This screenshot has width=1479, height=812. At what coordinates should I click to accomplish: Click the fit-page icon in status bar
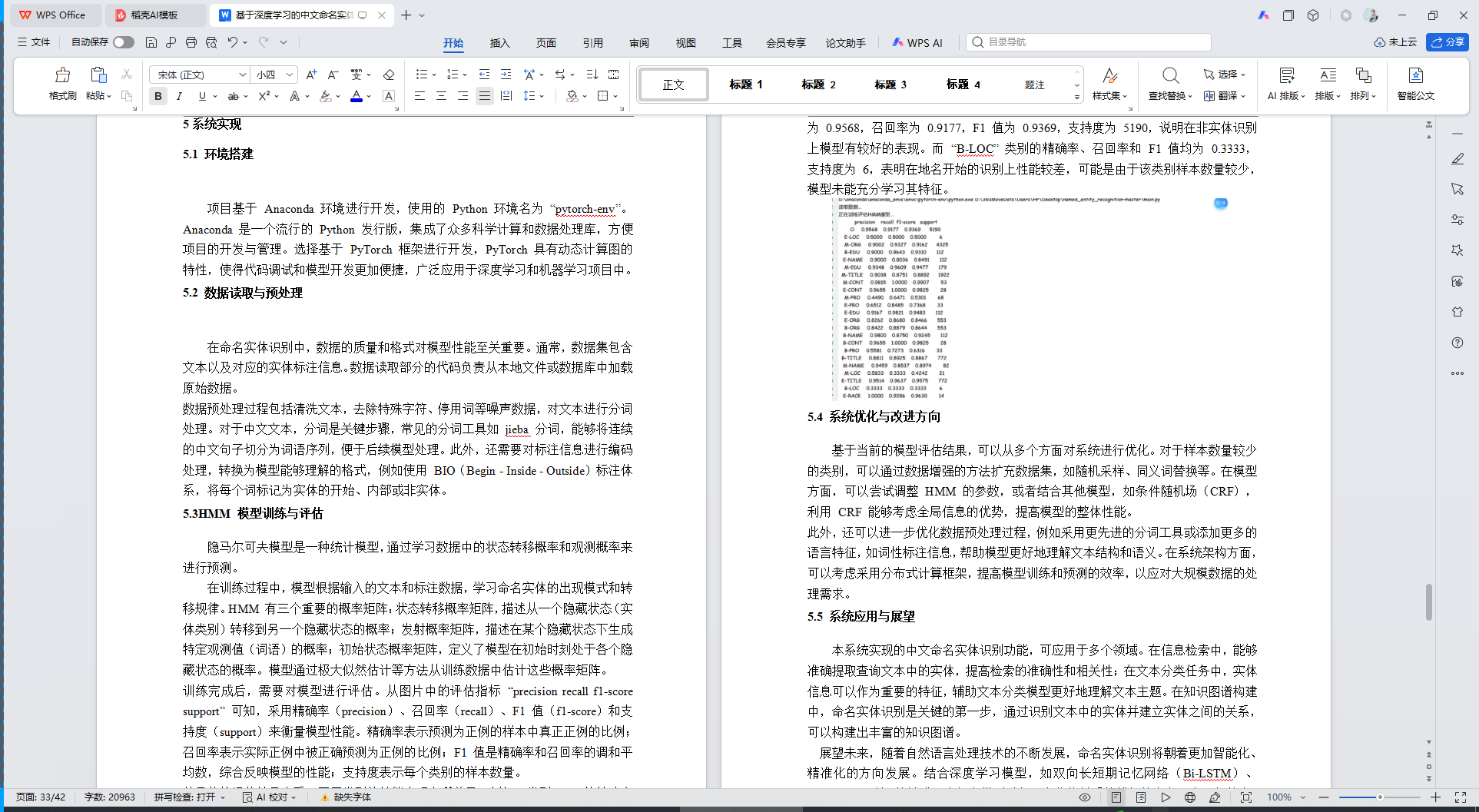pyautogui.click(x=1246, y=797)
